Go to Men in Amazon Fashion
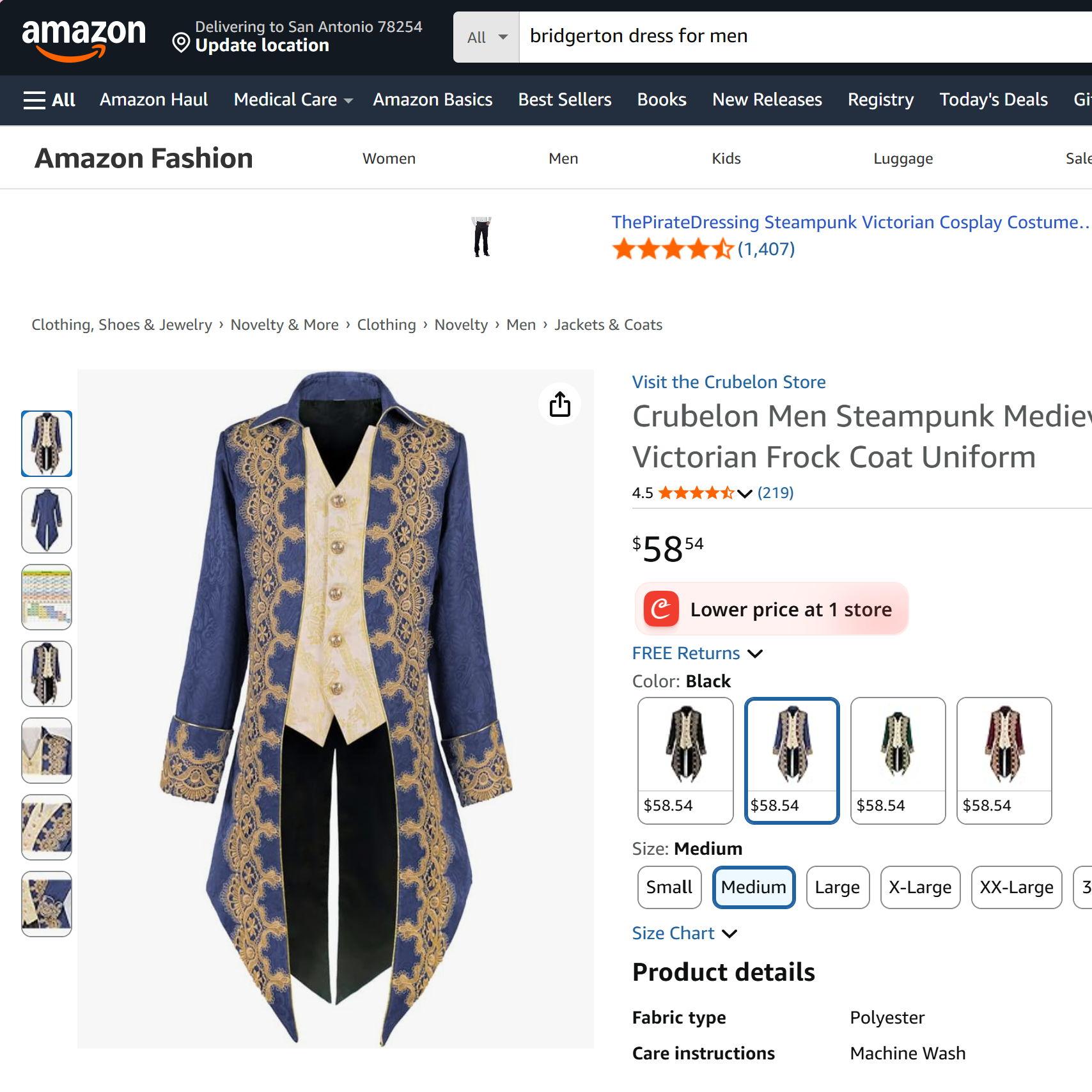The width and height of the screenshot is (1092, 1092). pos(563,159)
